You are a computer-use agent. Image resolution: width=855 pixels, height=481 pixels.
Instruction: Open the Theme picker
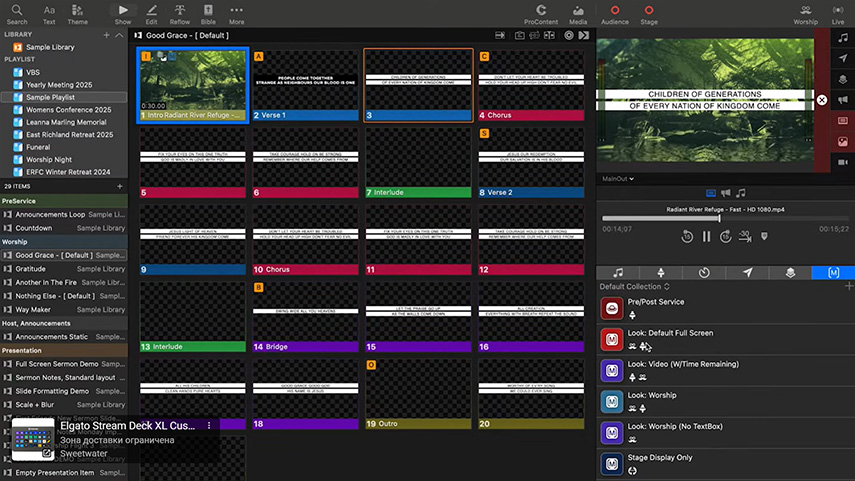click(x=77, y=14)
